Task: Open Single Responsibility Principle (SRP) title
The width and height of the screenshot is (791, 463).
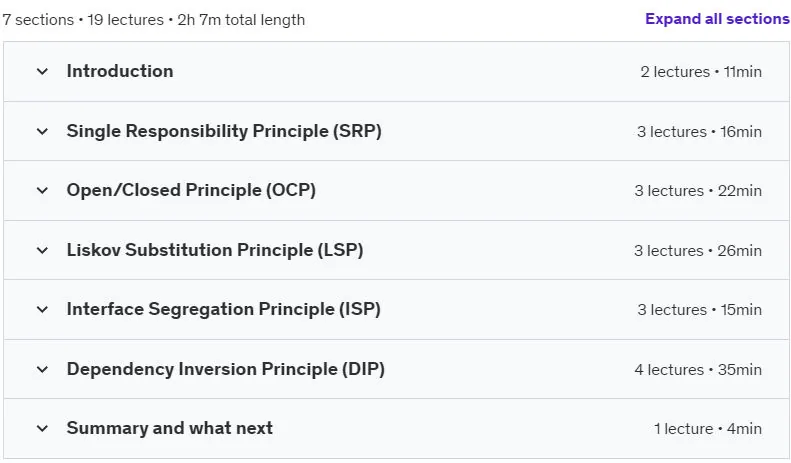Action: pyautogui.click(x=224, y=131)
